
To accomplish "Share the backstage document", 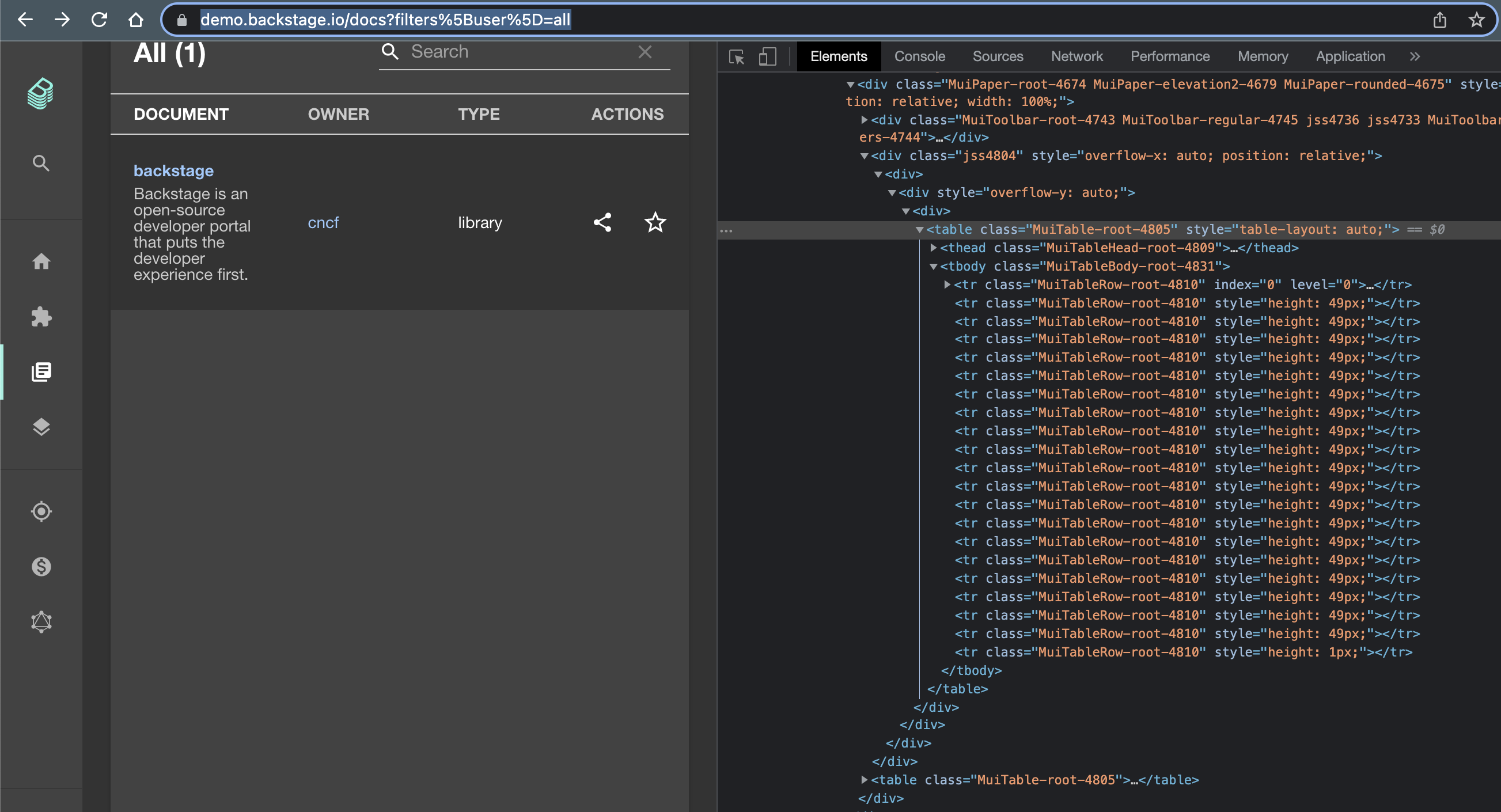I will [x=602, y=222].
